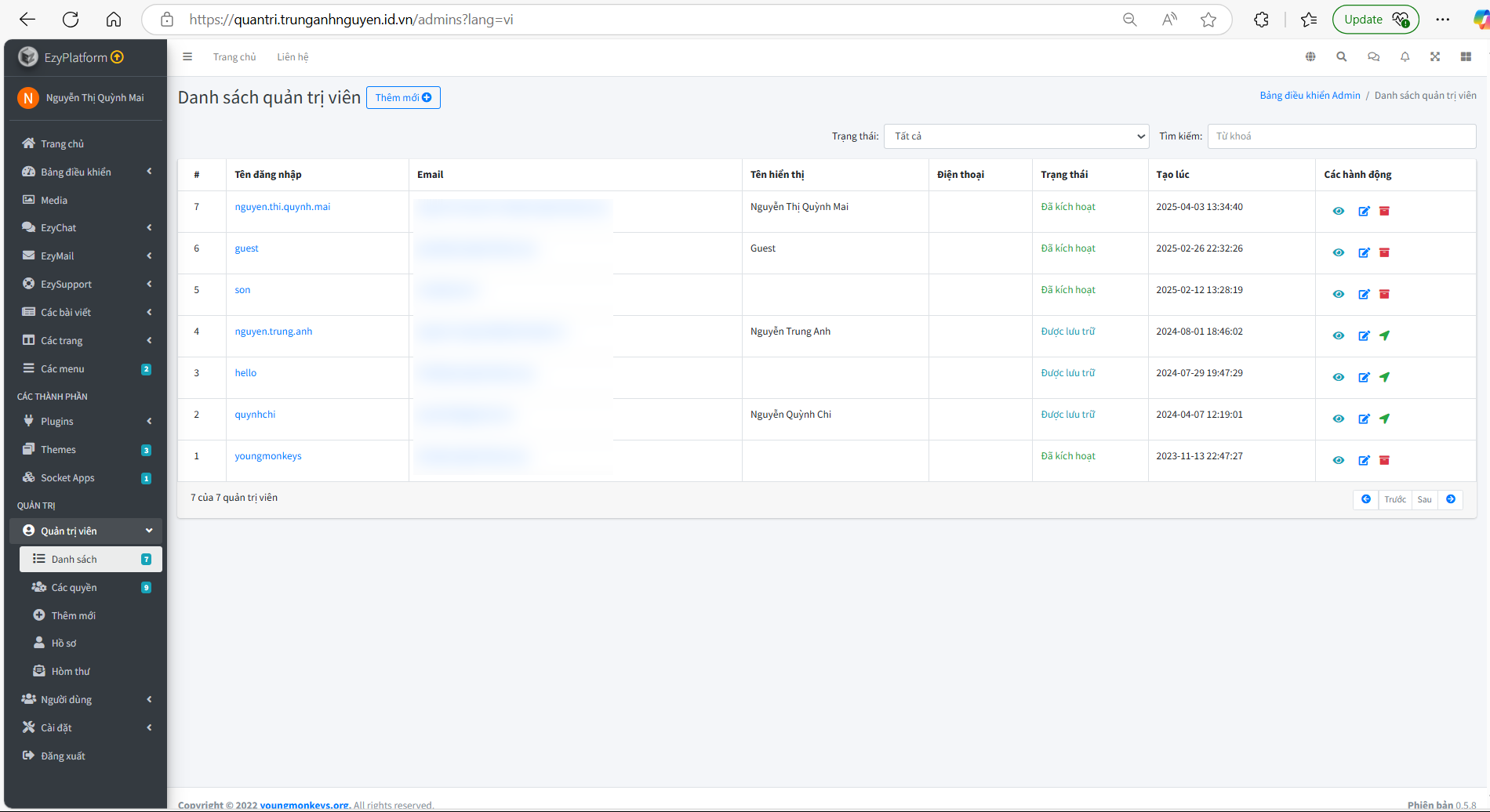Expand Bảng điều khiển sidebar menu

point(85,172)
